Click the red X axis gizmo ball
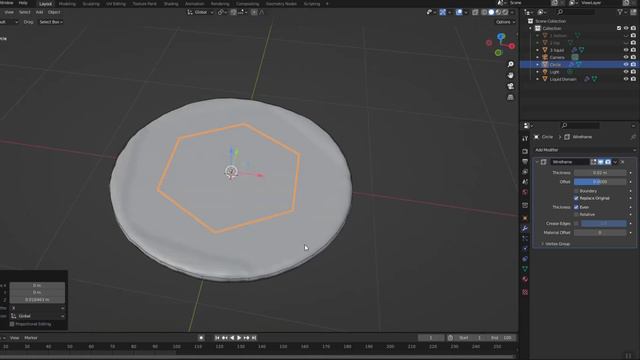The image size is (640, 360). [512, 46]
